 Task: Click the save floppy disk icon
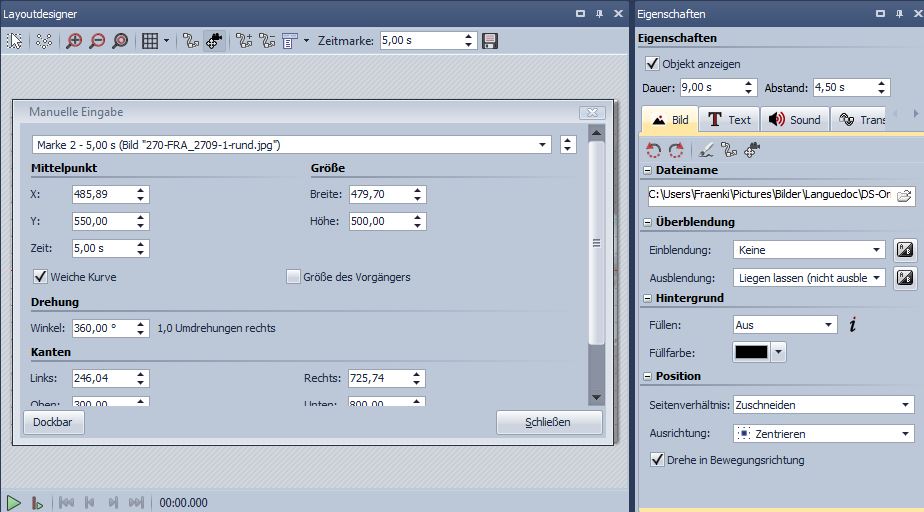490,41
